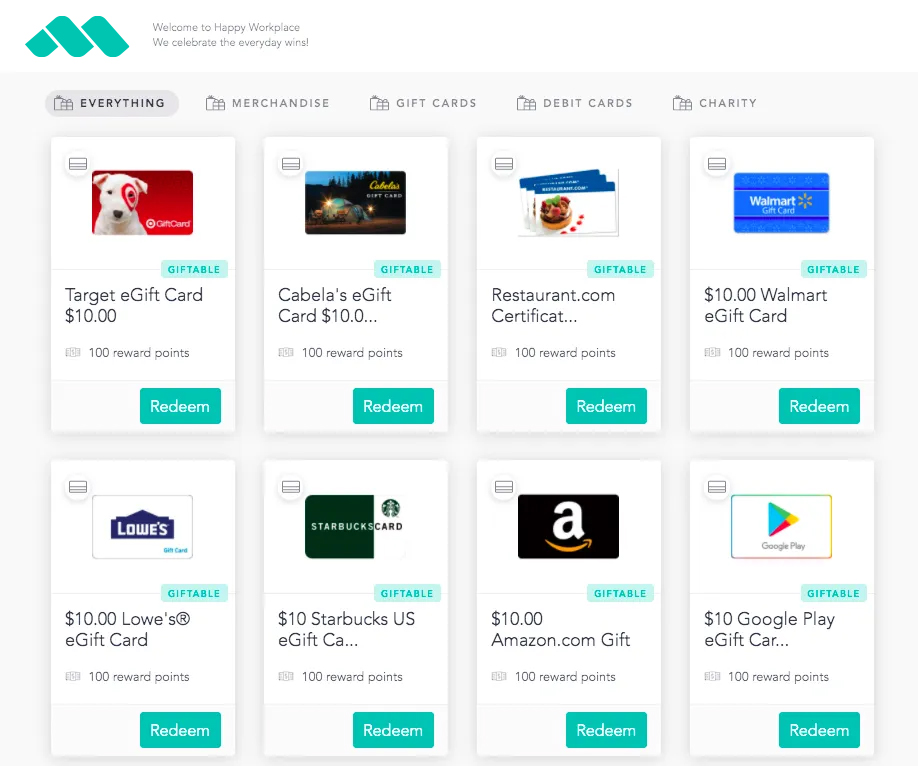Click GIFTABLE badge on Target card
Screen dimensions: 918x766
pos(194,269)
